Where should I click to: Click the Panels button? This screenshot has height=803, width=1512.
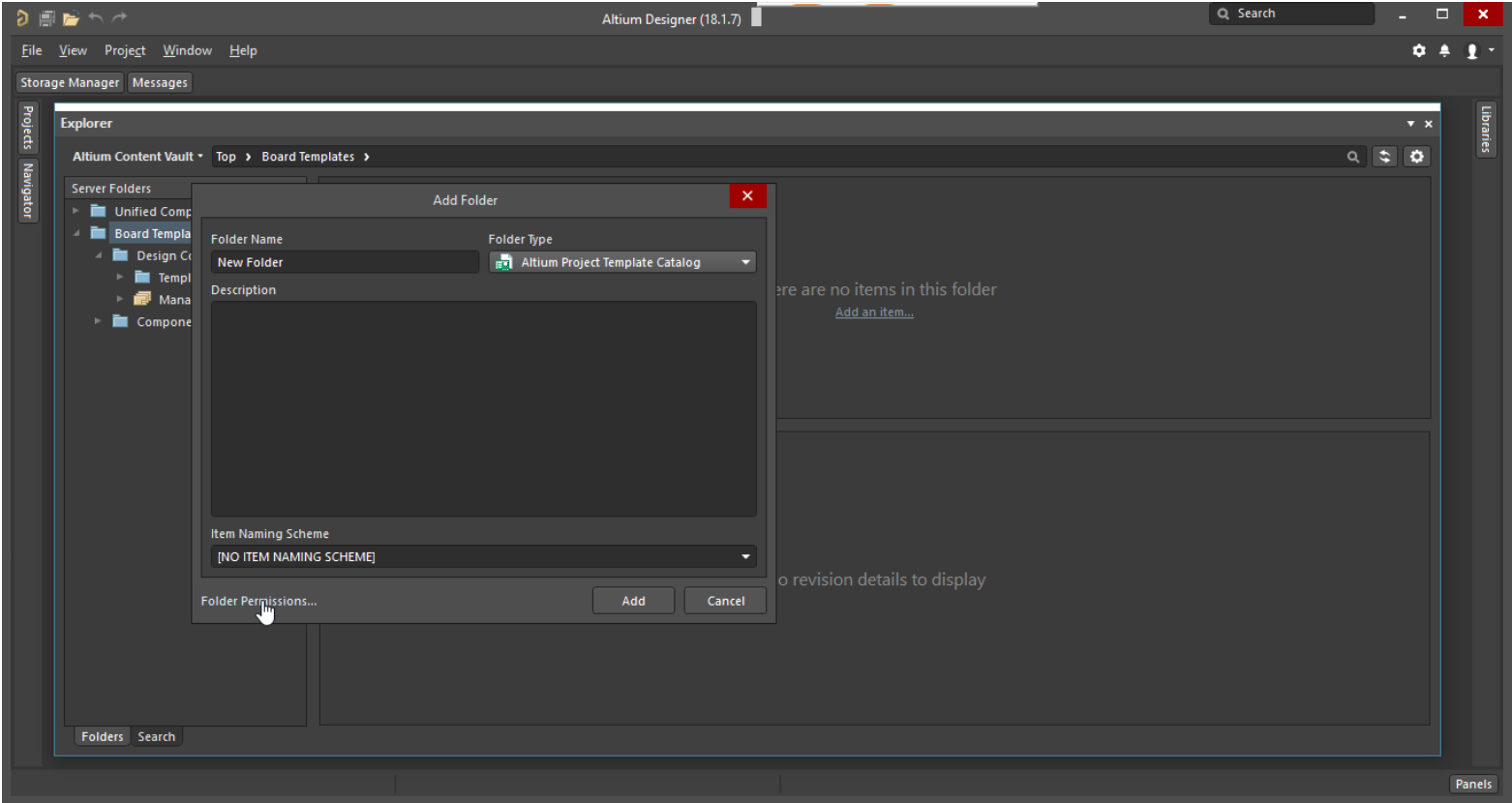tap(1473, 784)
